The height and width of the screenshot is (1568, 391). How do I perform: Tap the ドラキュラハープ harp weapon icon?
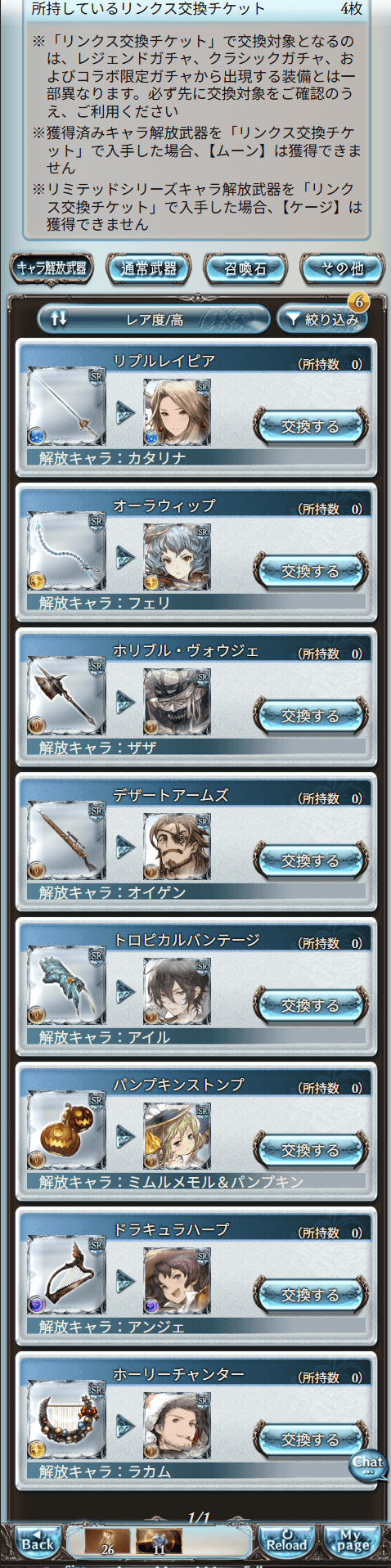(67, 1275)
